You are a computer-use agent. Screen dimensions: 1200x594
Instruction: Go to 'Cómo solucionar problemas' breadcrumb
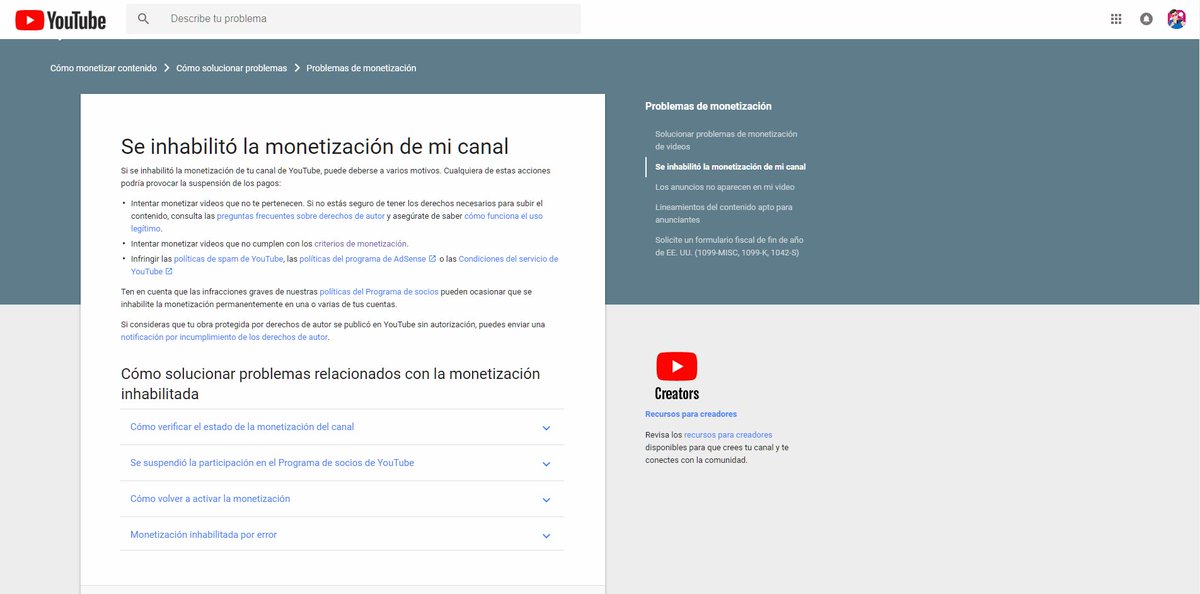pos(231,68)
